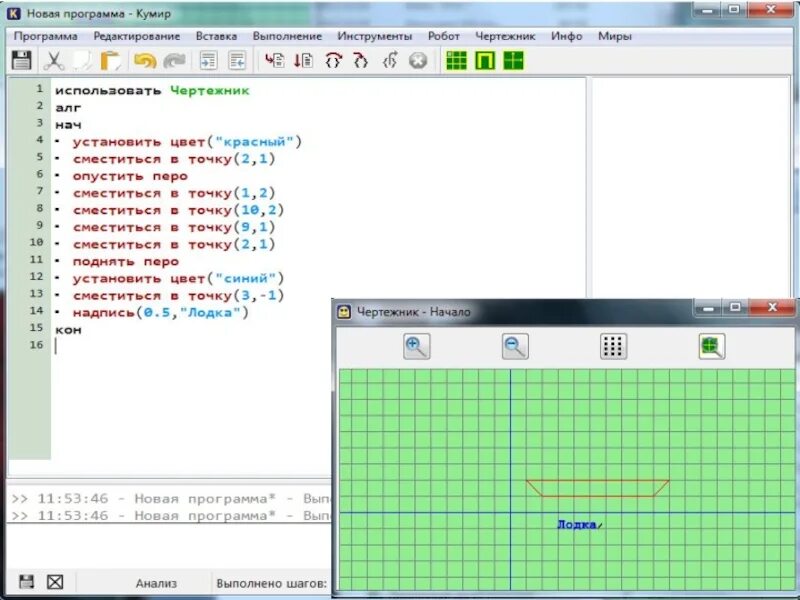Viewport: 800px width, 600px height.
Task: Minimize the main Кумир window
Action: [707, 10]
